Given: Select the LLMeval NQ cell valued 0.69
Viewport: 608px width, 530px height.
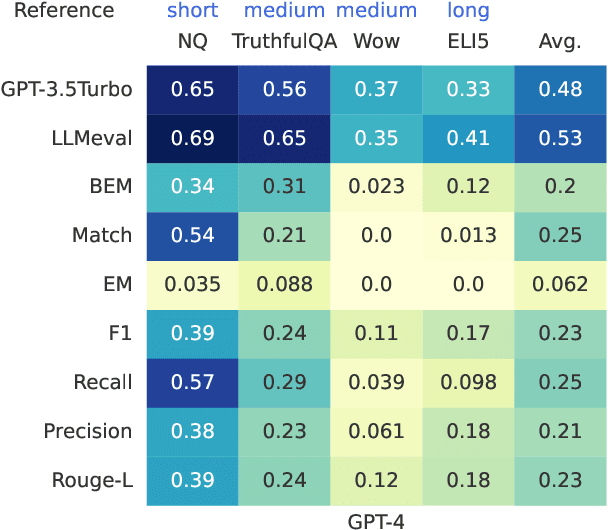Looking at the screenshot, I should [x=194, y=138].
